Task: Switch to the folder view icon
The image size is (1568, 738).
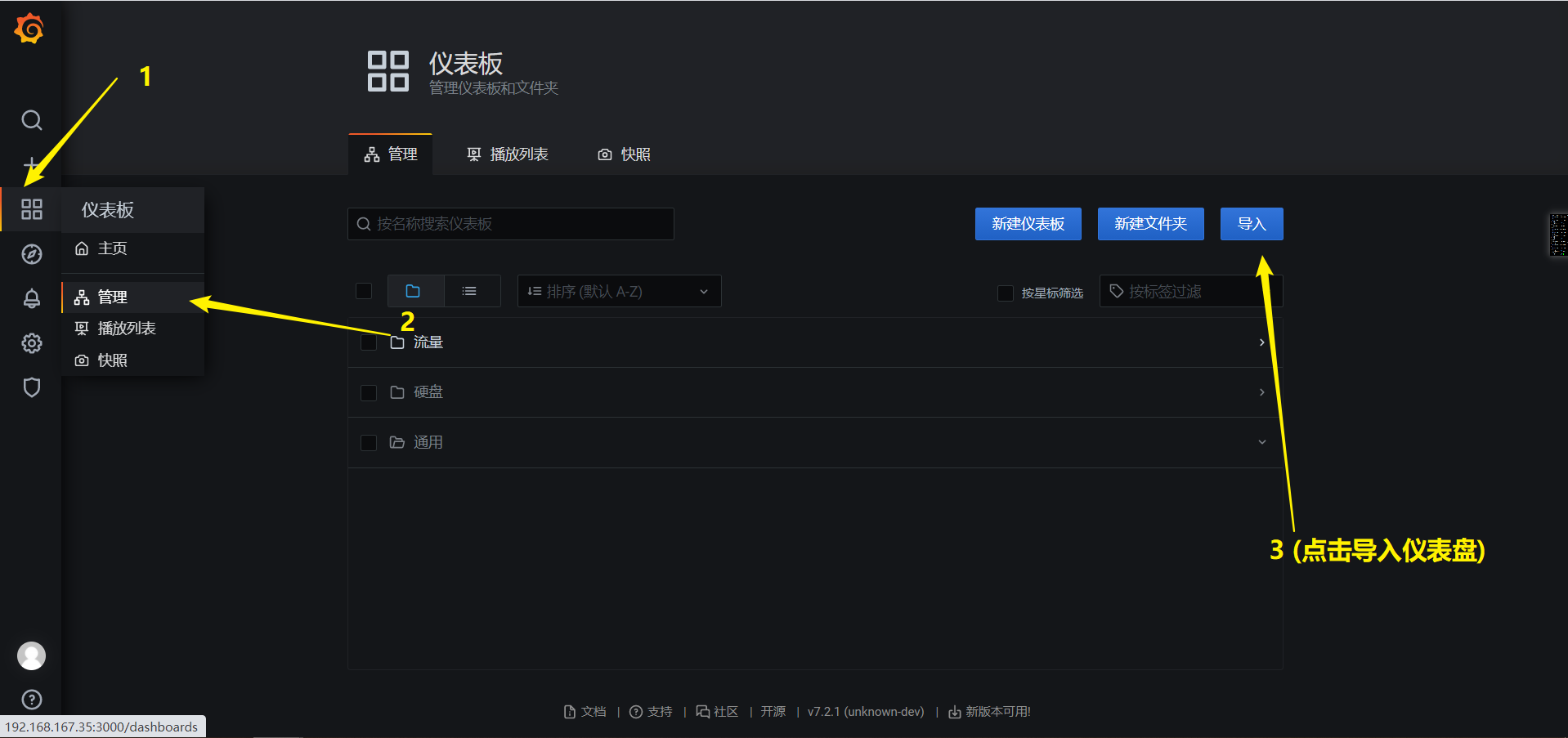Action: 414,291
